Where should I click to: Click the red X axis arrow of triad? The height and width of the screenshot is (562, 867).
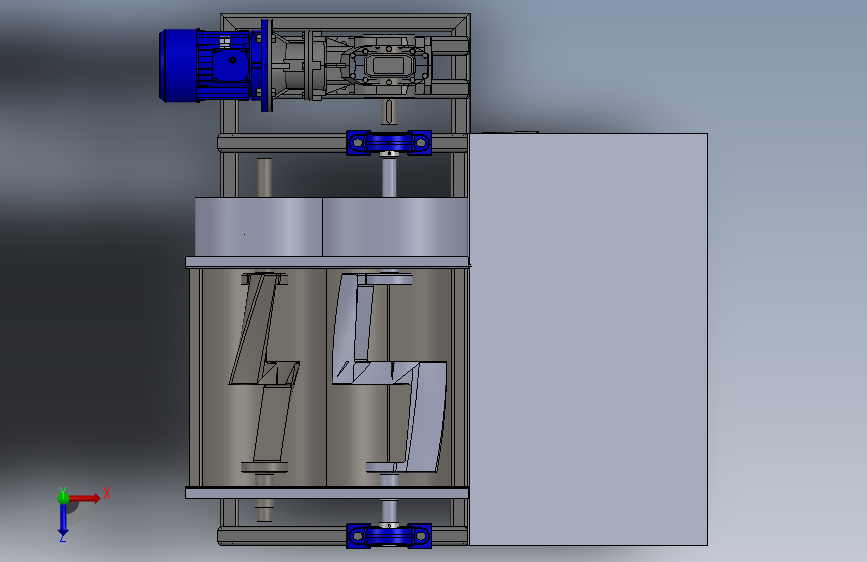pyautogui.click(x=84, y=498)
